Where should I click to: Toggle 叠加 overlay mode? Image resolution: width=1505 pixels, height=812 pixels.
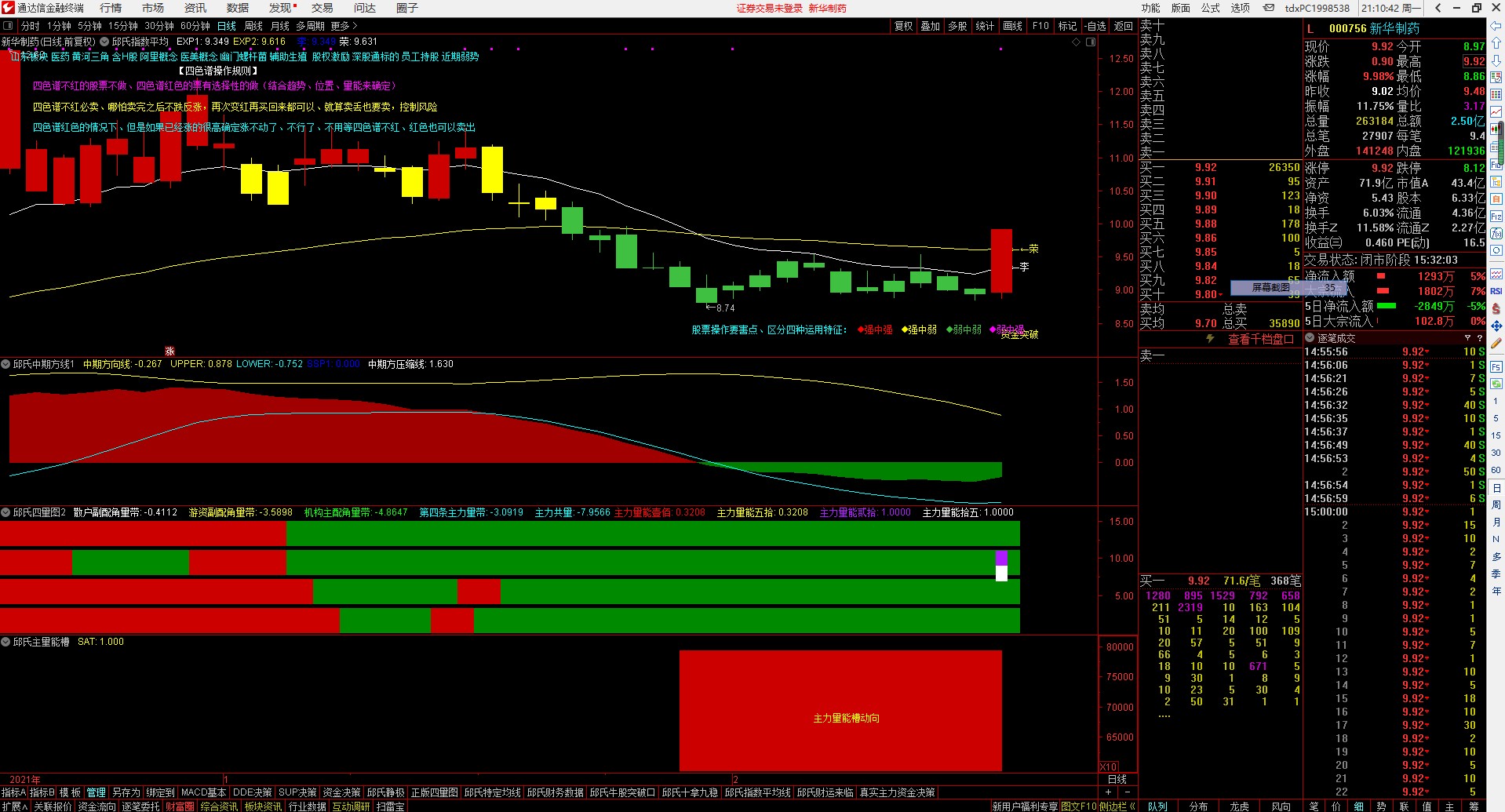931,26
